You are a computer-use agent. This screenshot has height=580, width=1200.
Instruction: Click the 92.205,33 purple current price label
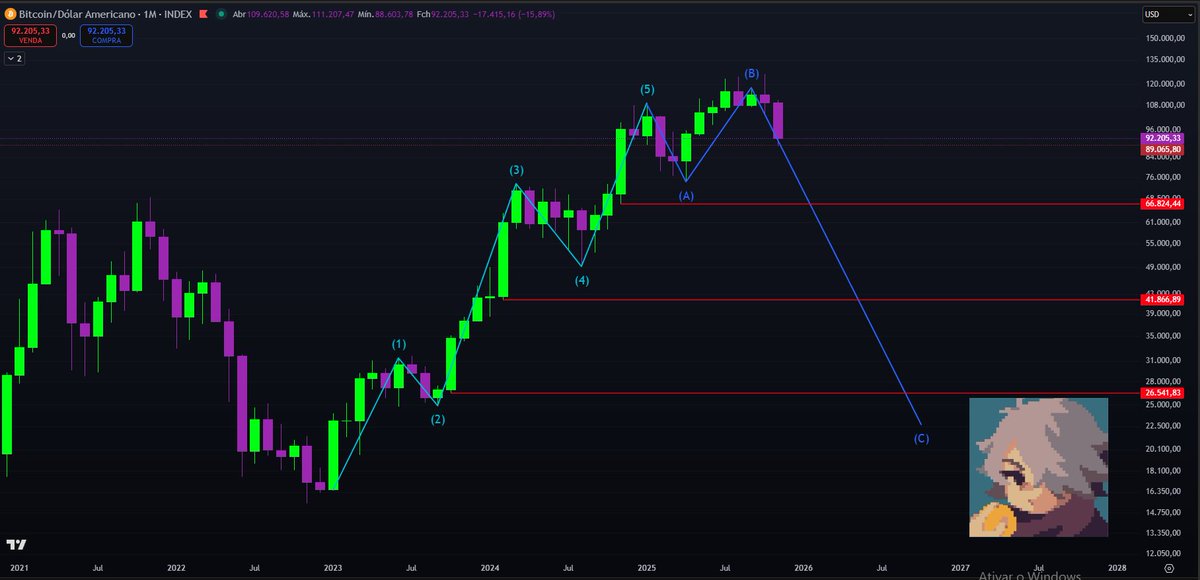coord(1164,138)
